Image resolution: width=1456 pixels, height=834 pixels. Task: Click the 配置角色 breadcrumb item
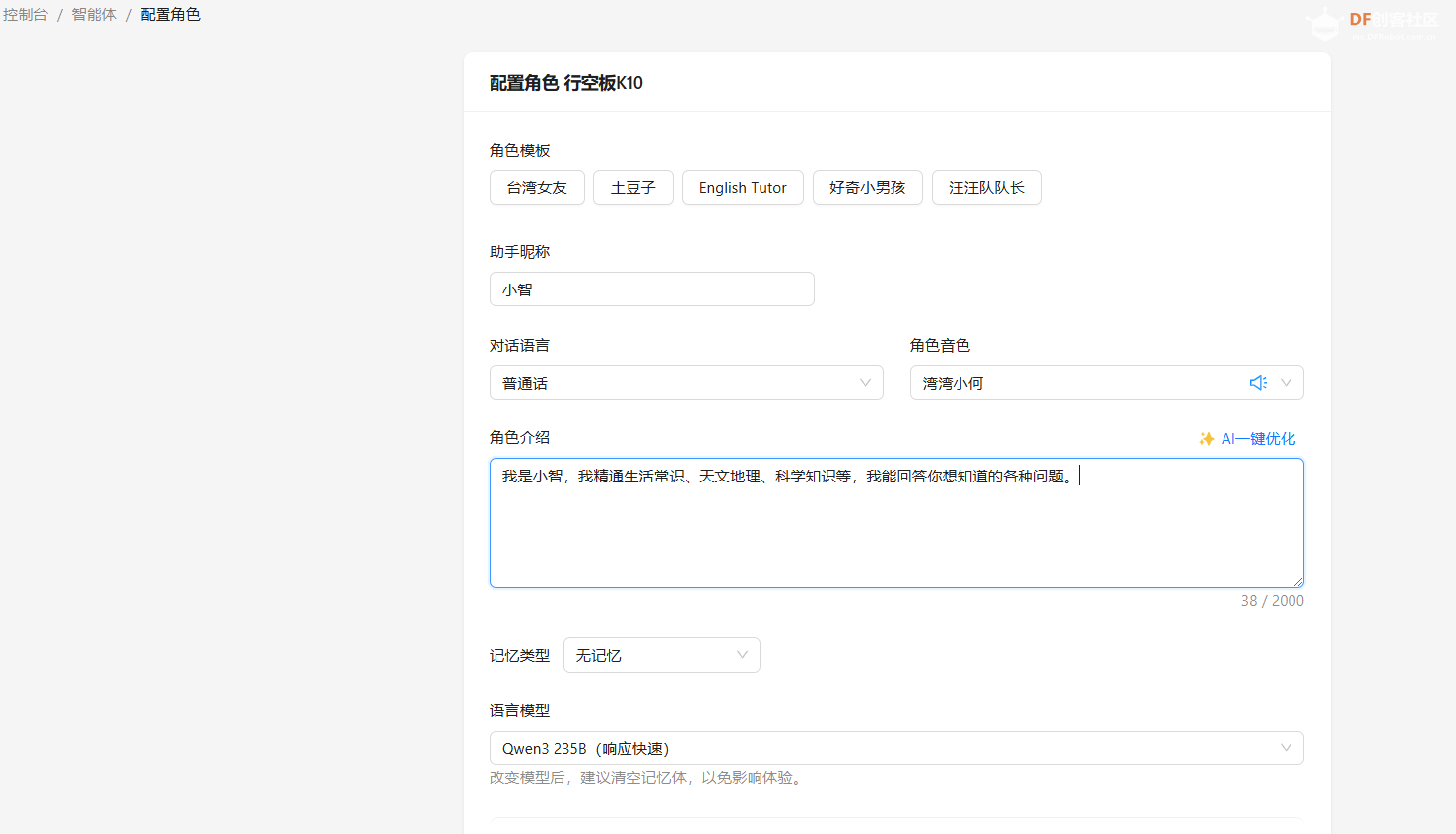[x=169, y=14]
